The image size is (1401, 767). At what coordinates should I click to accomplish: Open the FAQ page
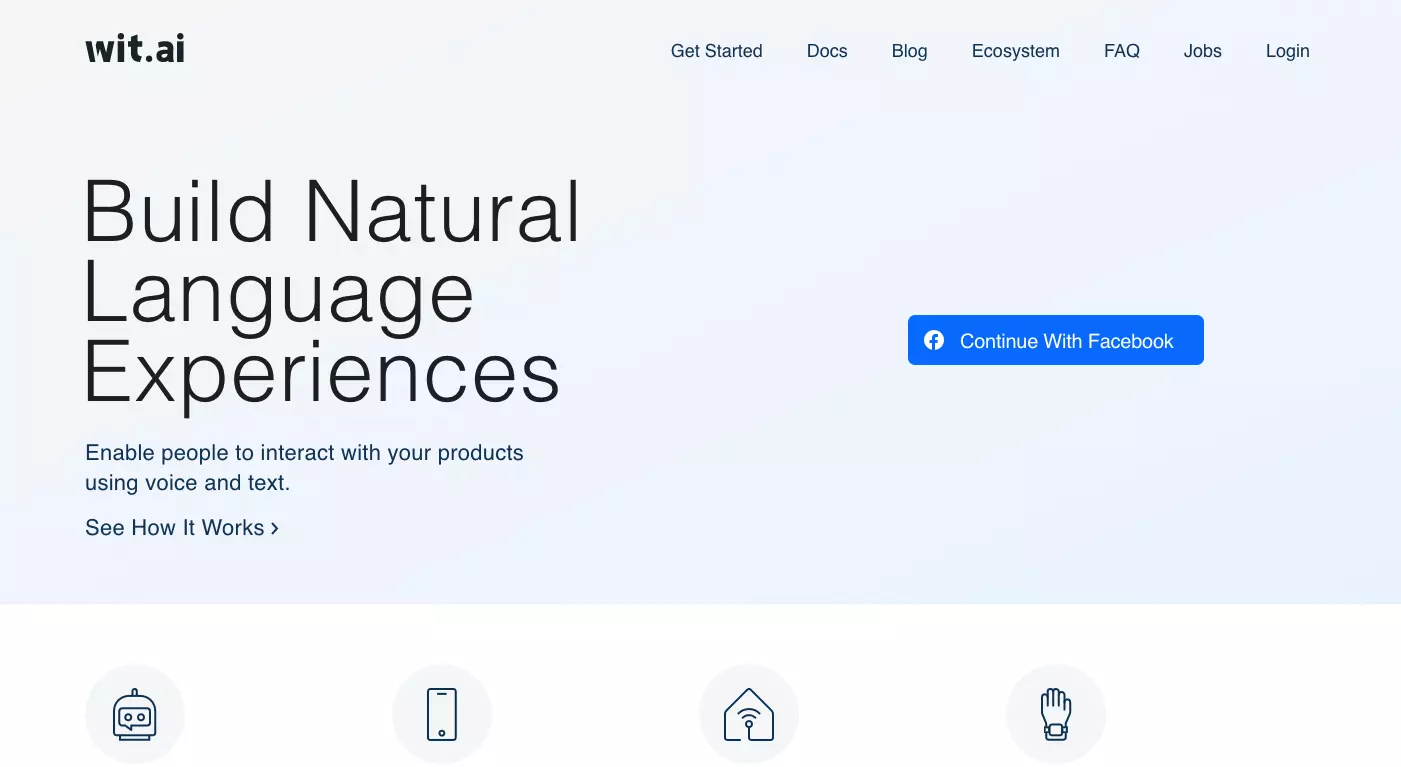pos(1121,51)
